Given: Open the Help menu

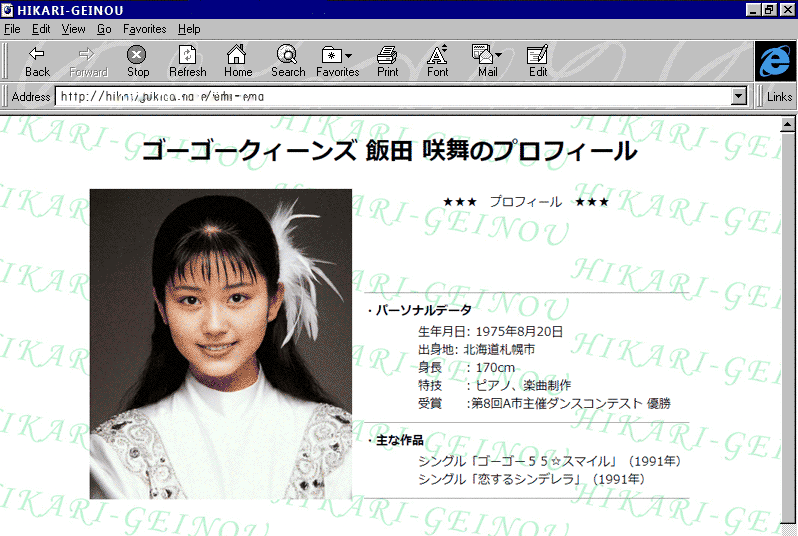Looking at the screenshot, I should [189, 29].
